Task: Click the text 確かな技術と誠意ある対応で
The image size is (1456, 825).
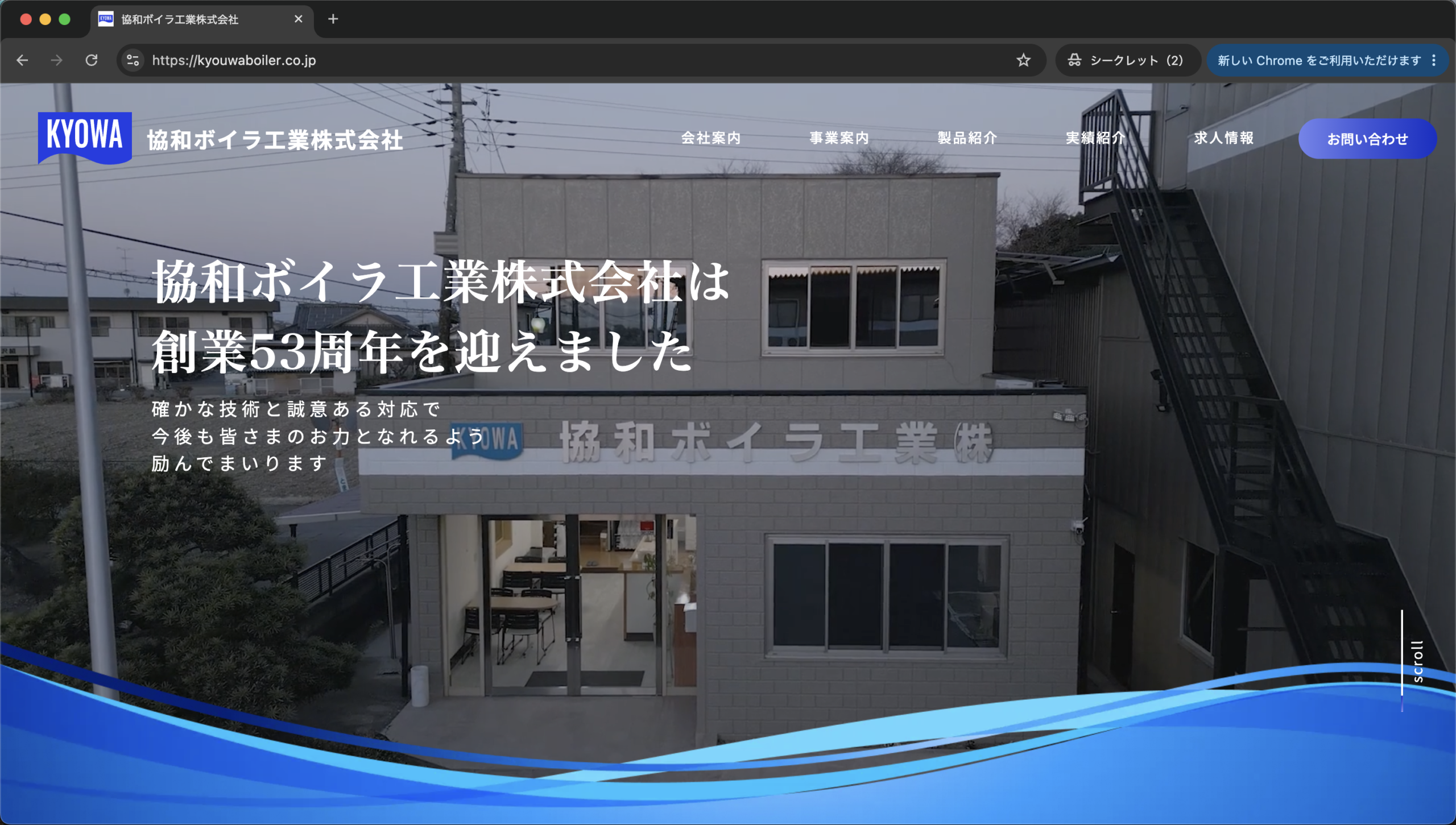Action: (296, 409)
